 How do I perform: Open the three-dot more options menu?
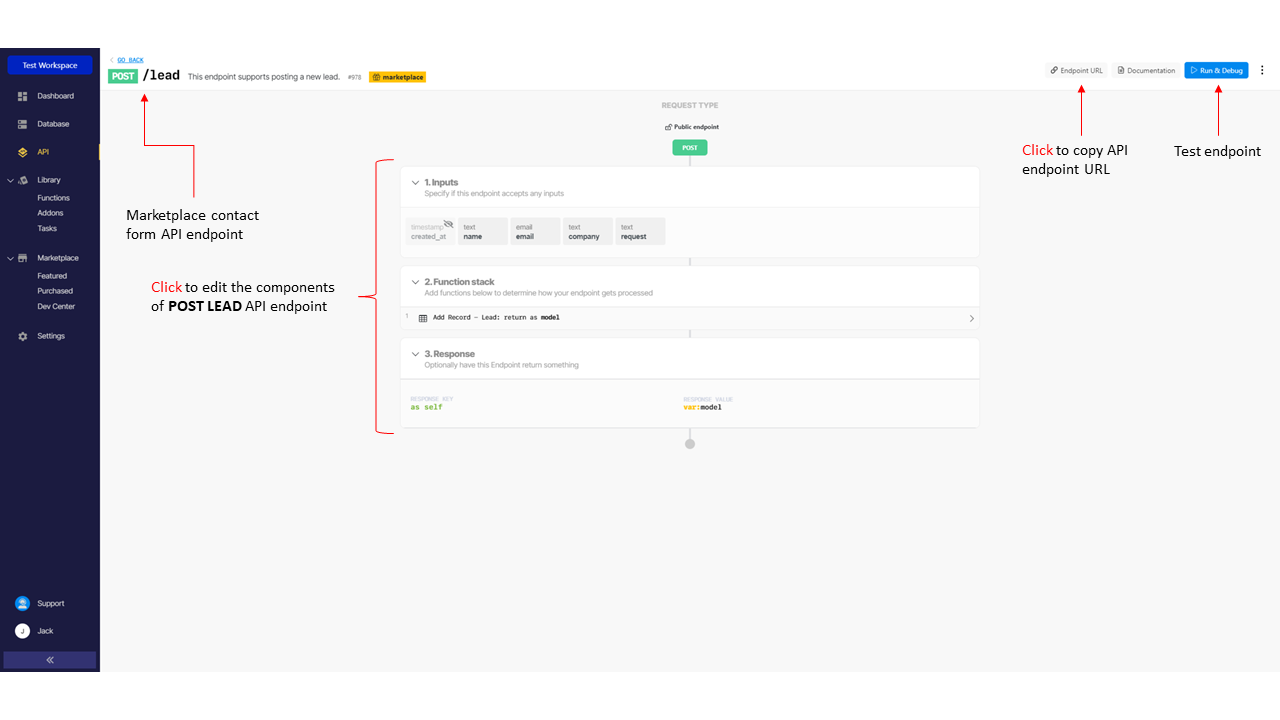pos(1262,71)
